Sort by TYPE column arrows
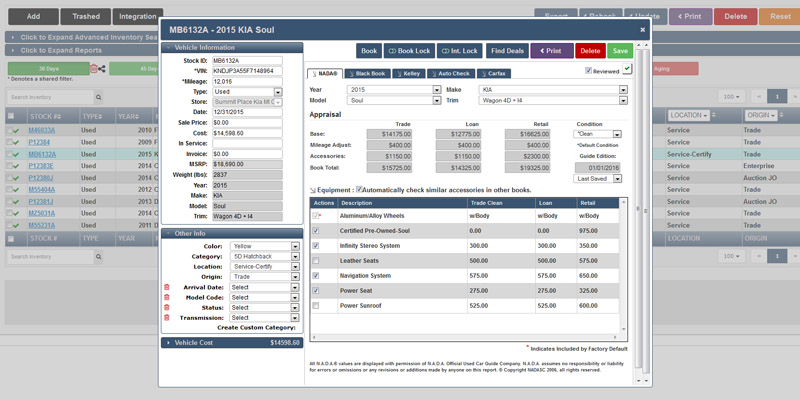This screenshot has width=800, height=400. pos(101,117)
